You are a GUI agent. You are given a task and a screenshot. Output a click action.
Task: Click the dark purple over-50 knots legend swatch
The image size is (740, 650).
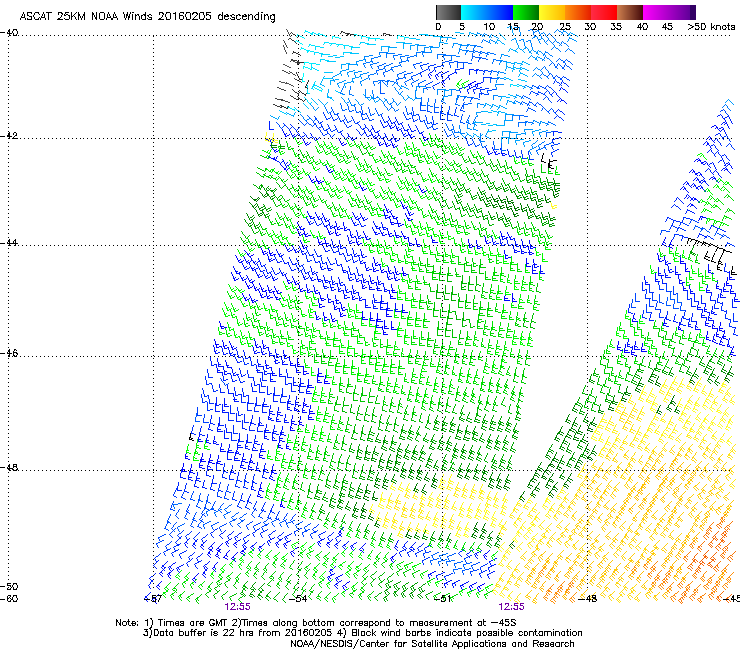(x=692, y=12)
